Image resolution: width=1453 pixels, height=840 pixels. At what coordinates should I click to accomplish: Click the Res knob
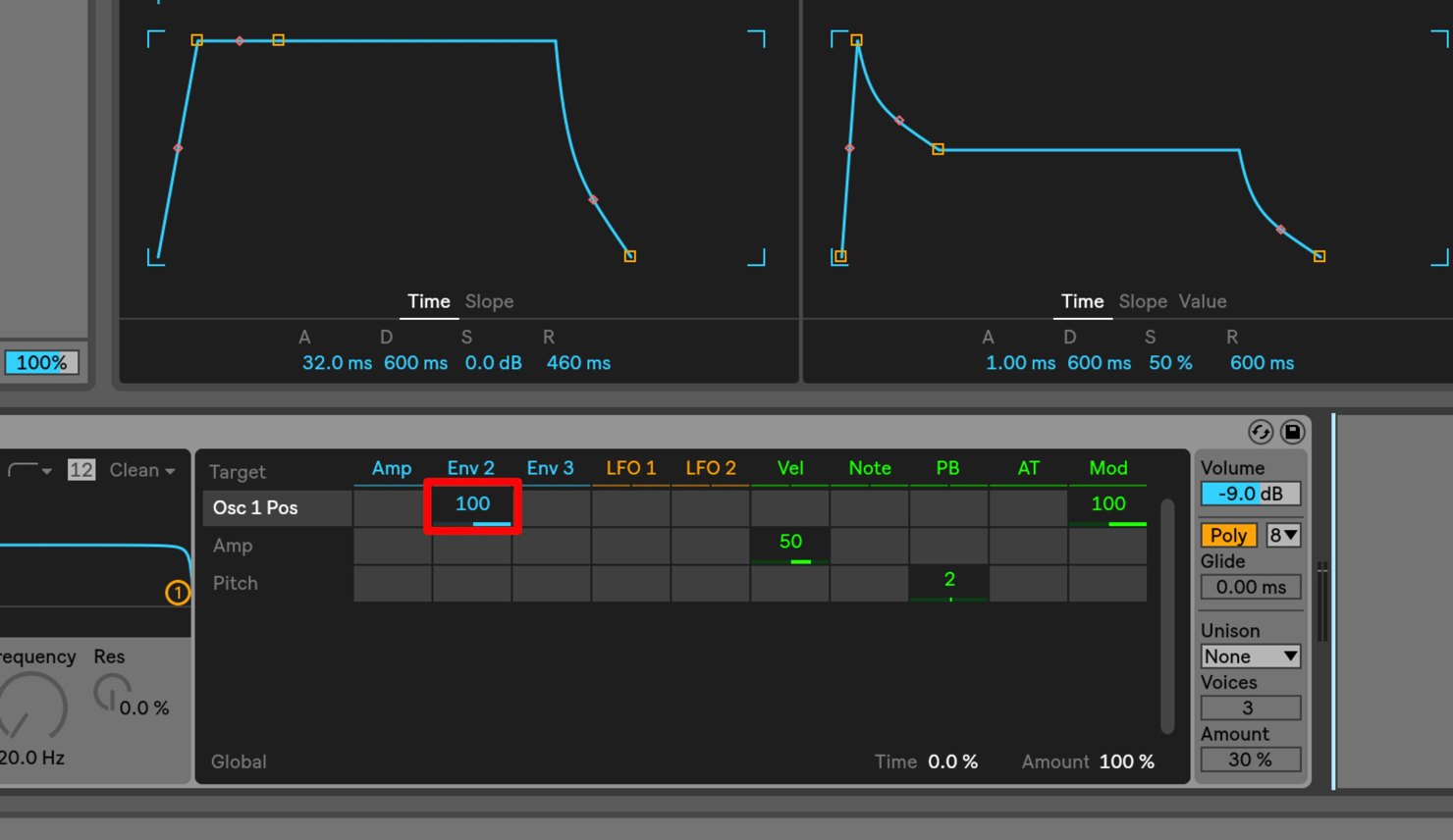(x=112, y=693)
